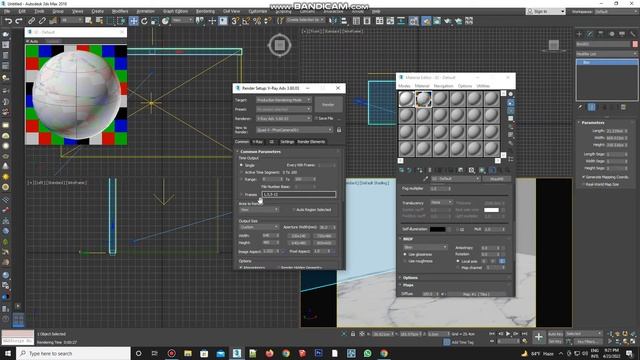Select Map channel radio in BRDF
640x360 pixels.
(x=458, y=268)
